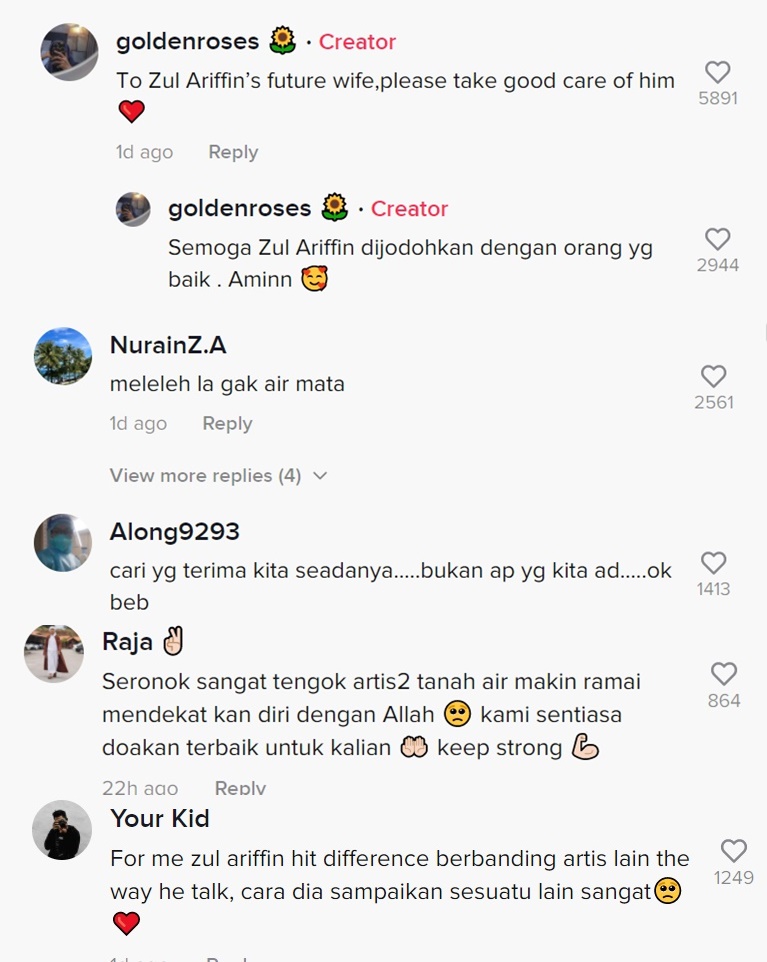This screenshot has height=962, width=767.
Task: Like goldenroses' comment about Zul Ariffin's future wife
Action: click(x=717, y=72)
